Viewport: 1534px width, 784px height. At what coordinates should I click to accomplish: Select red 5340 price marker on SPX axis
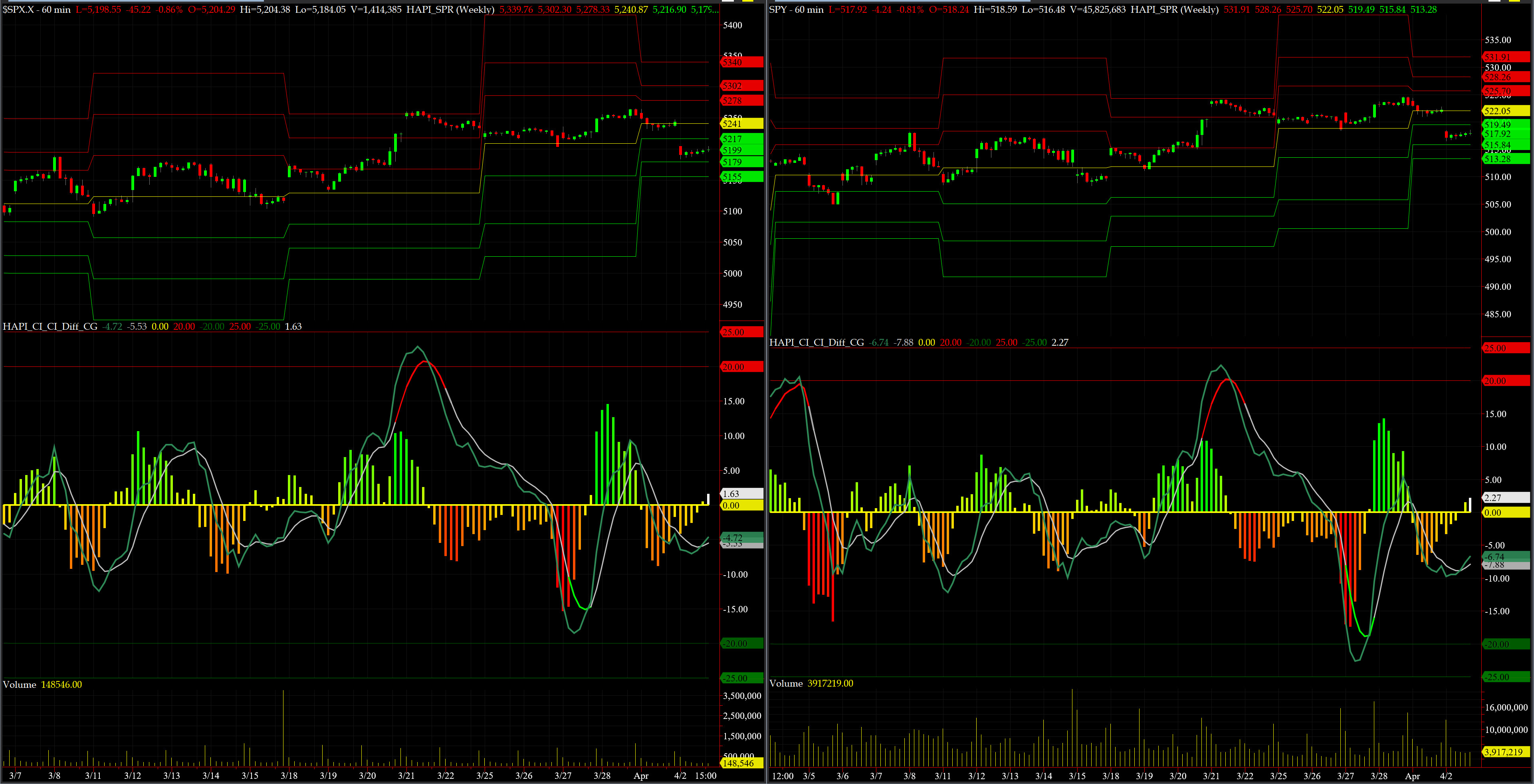[741, 62]
